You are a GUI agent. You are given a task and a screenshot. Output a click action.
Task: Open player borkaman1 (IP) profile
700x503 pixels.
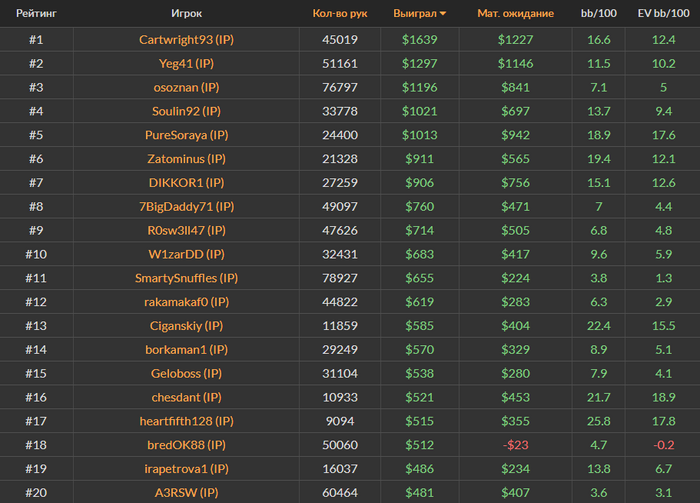[187, 349]
